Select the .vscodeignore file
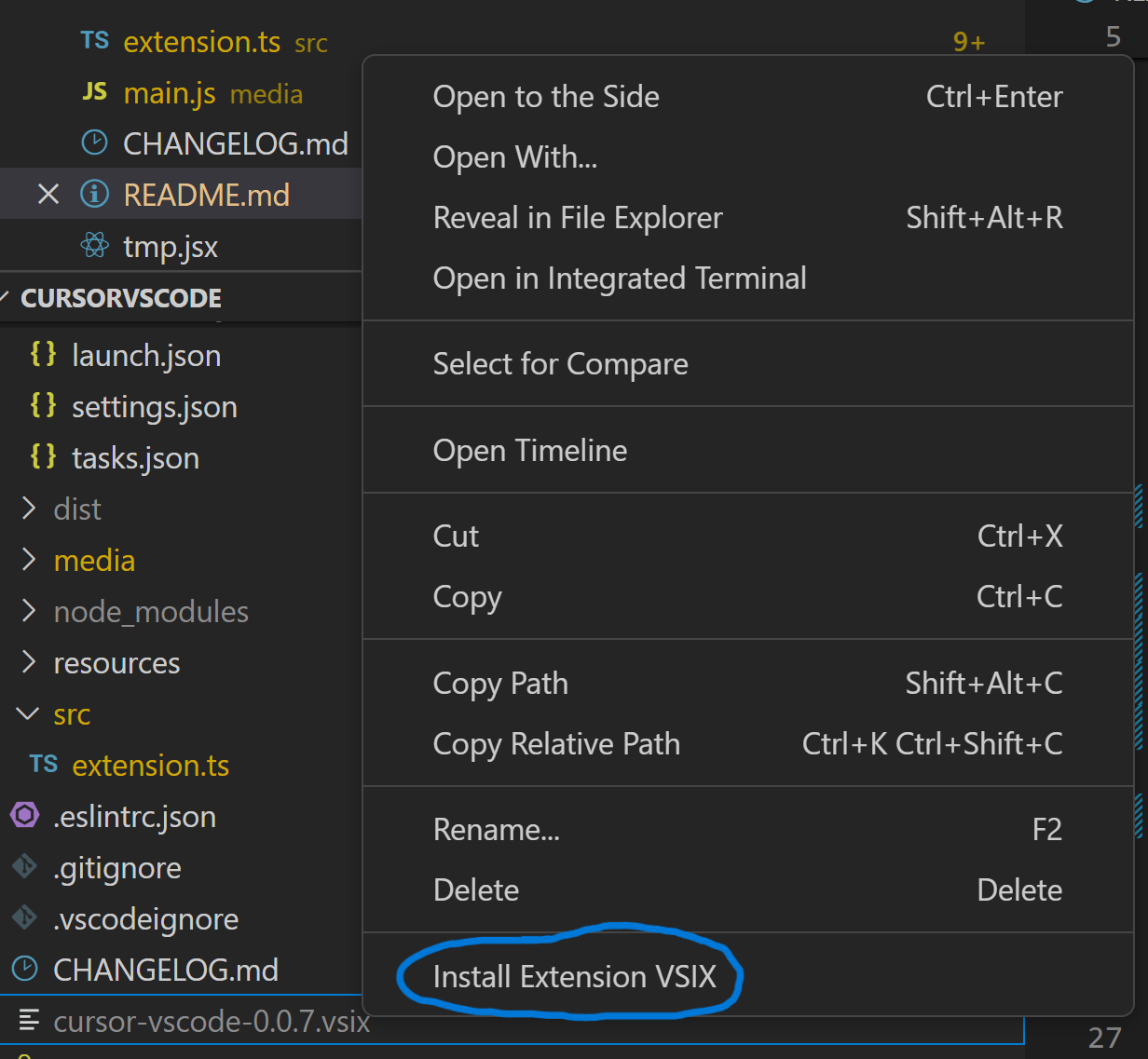The height and width of the screenshot is (1059, 1148). pyautogui.click(x=146, y=919)
